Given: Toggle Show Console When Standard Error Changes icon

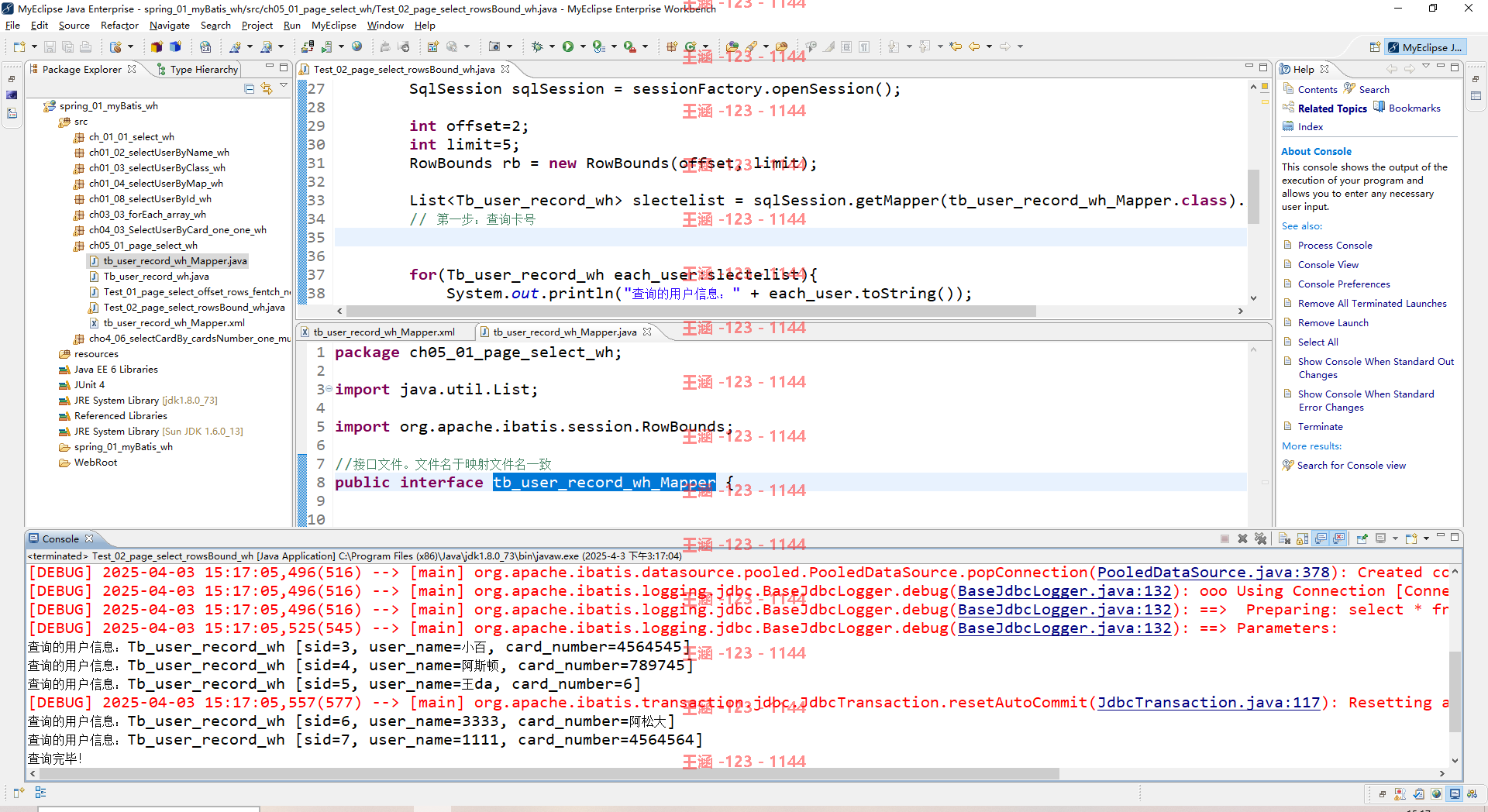Looking at the screenshot, I should click(1338, 538).
